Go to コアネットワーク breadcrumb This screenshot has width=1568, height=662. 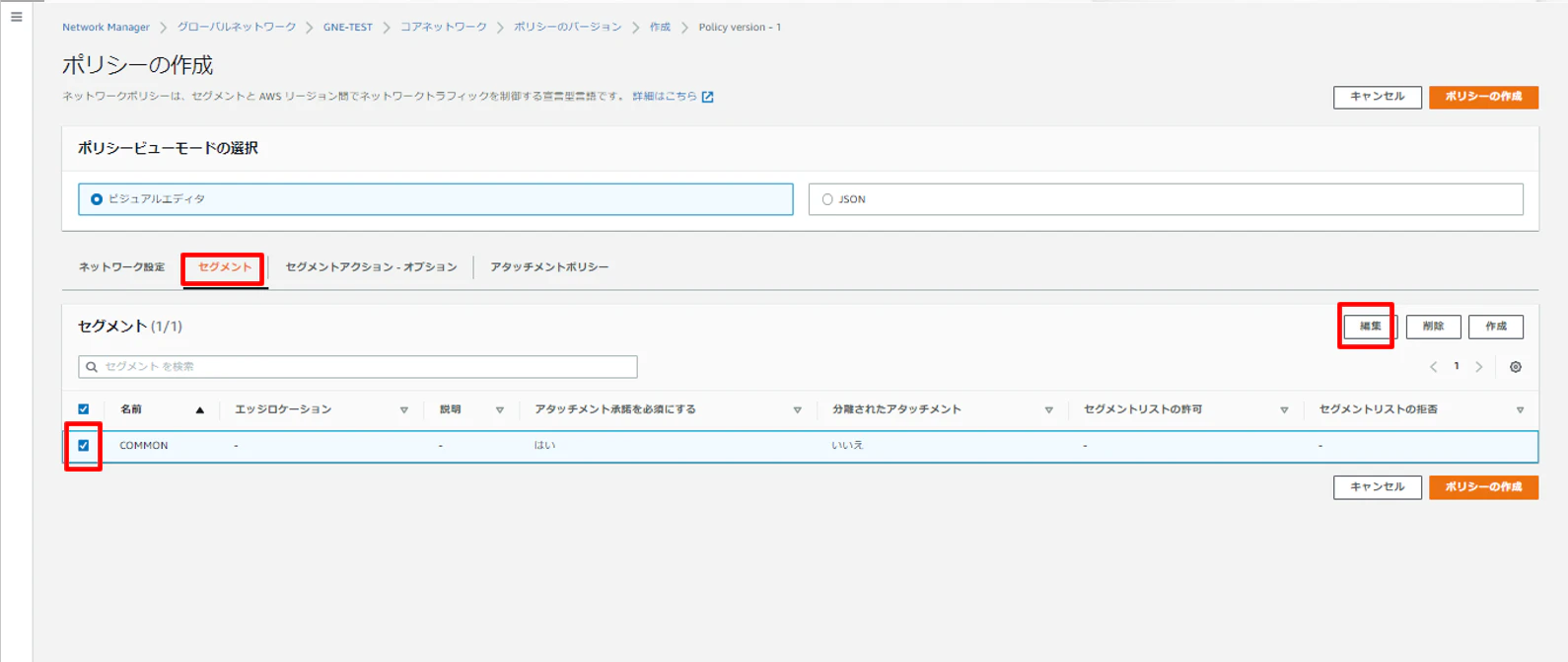[444, 28]
